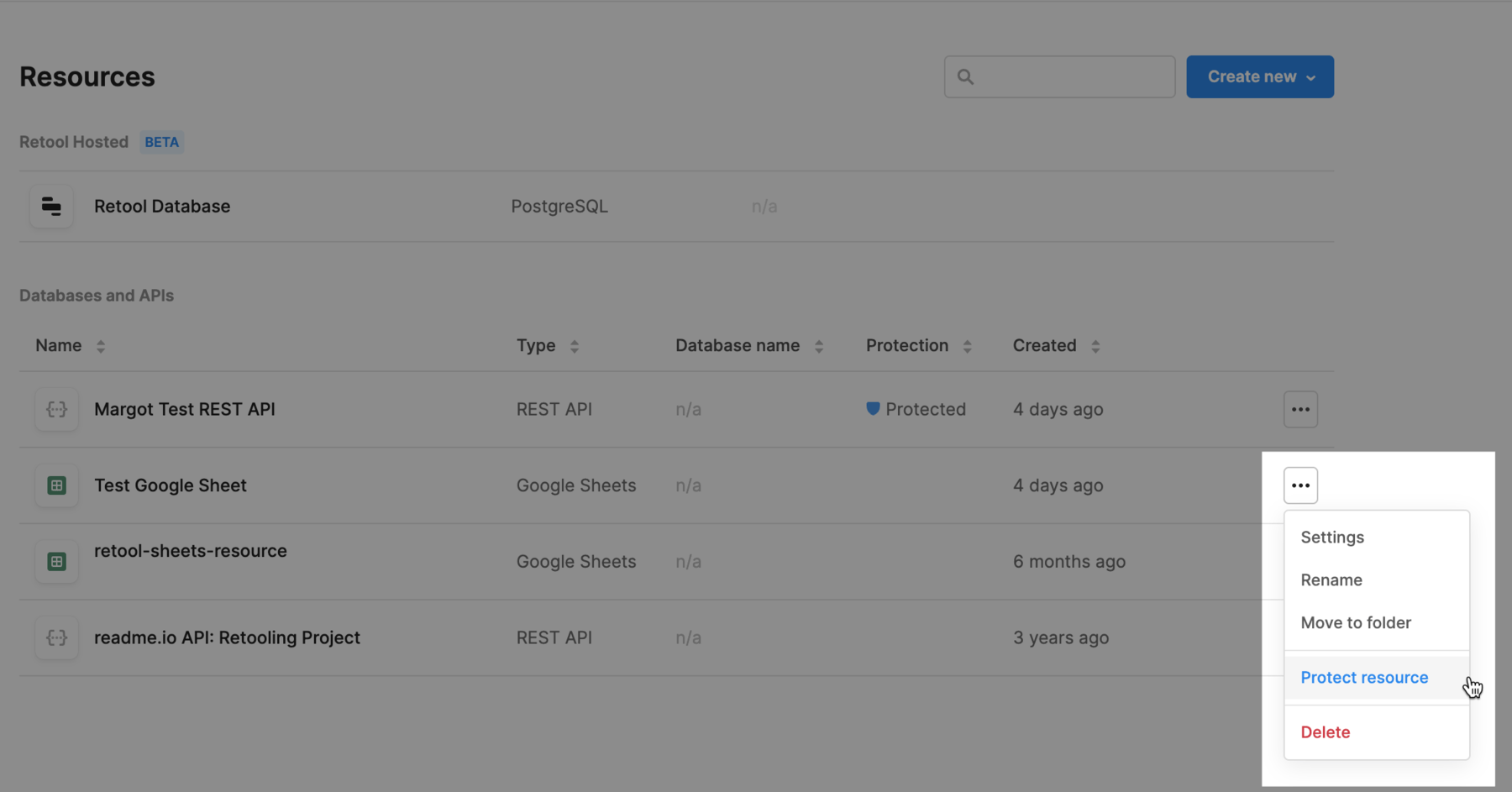Click '4 days ago' in Test Google Sheet row
Screen dimensions: 1512x792
[x=1058, y=485]
